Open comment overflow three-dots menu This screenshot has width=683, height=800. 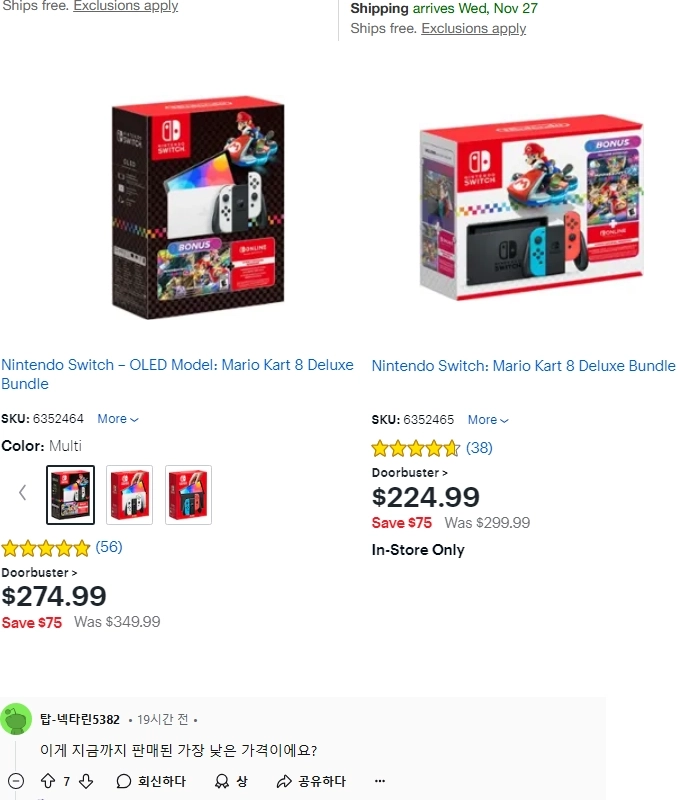(380, 781)
